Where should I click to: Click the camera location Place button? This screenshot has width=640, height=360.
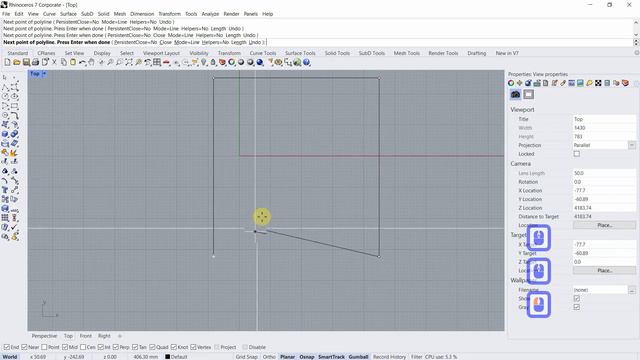604,225
